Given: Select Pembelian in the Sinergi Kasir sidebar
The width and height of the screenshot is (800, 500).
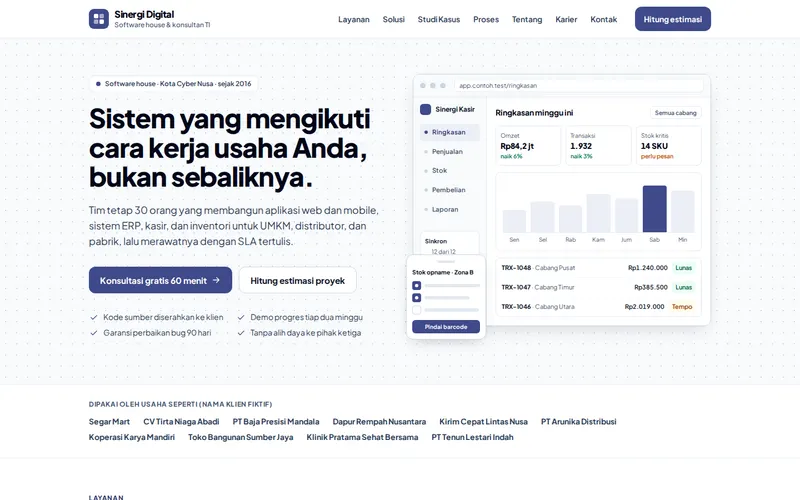Looking at the screenshot, I should coord(449,190).
